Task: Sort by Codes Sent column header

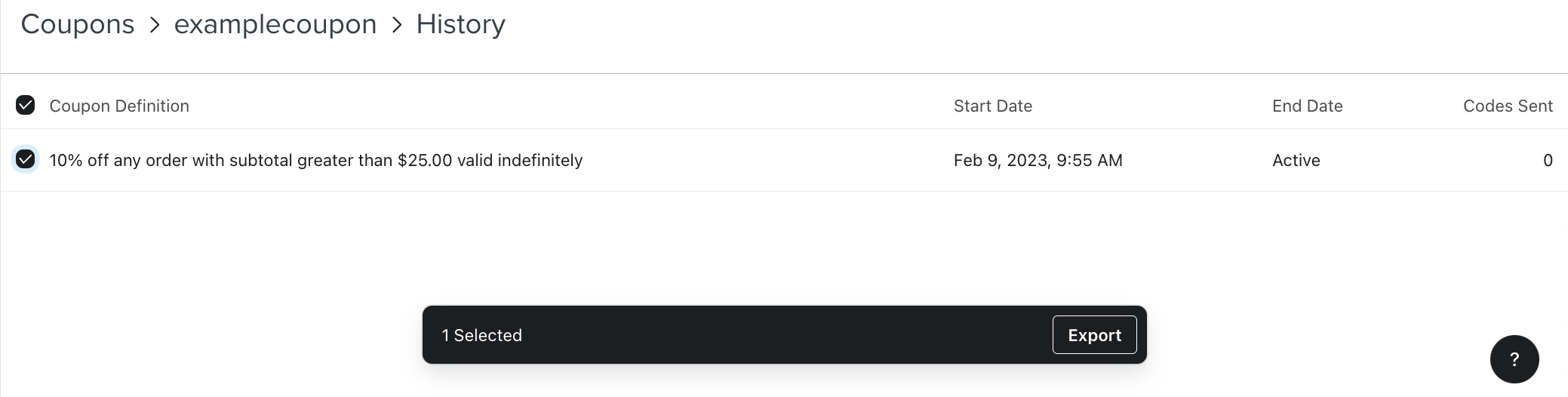Action: (1507, 106)
